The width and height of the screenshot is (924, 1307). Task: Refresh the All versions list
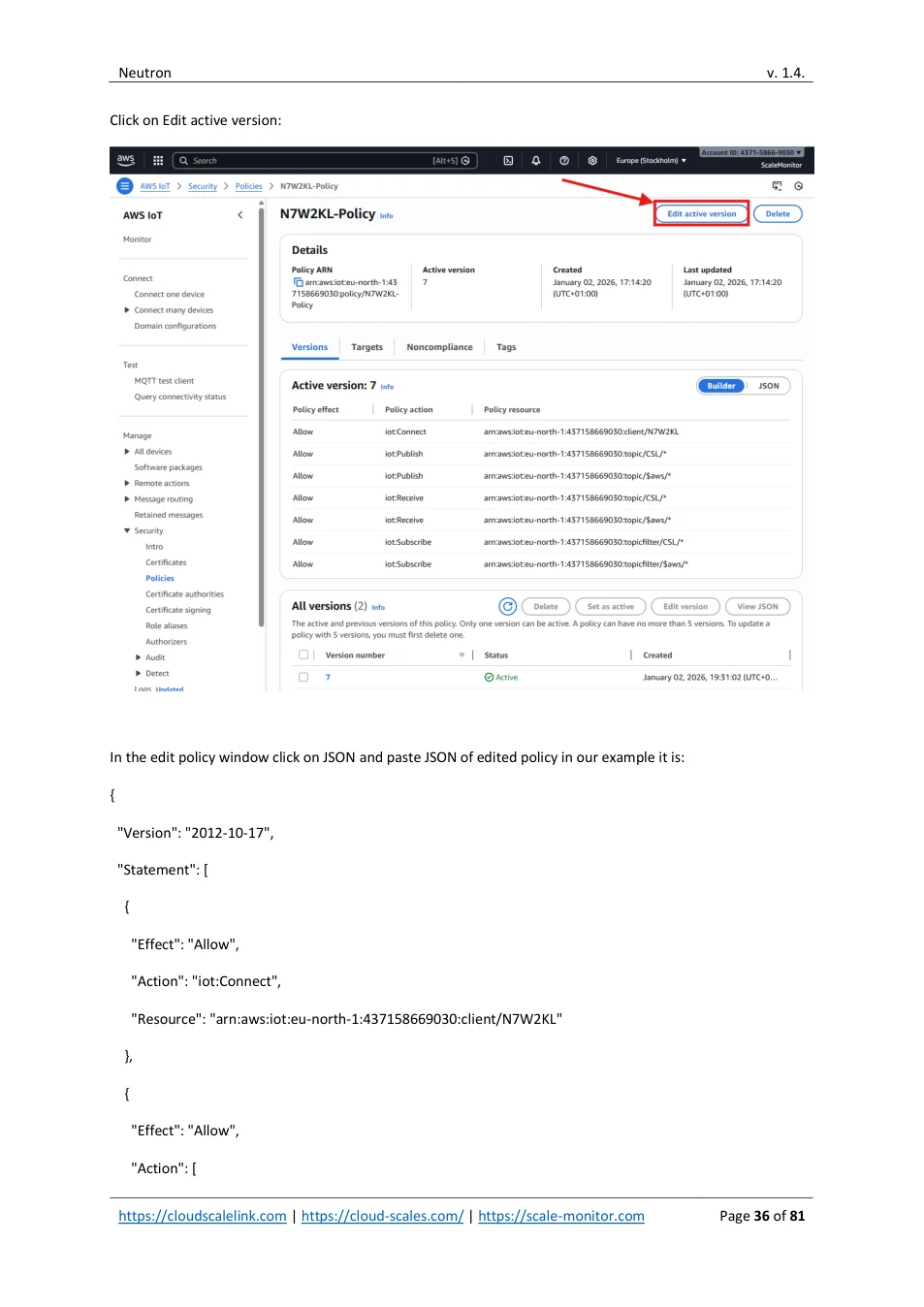point(508,607)
